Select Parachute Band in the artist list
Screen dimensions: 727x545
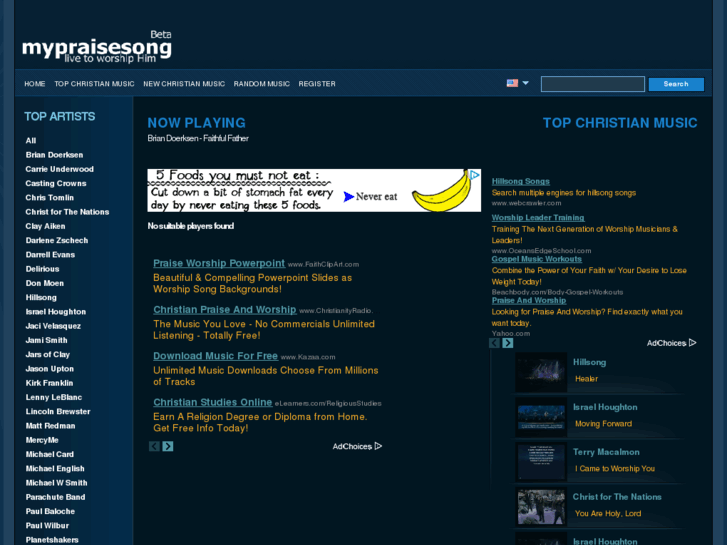56,497
